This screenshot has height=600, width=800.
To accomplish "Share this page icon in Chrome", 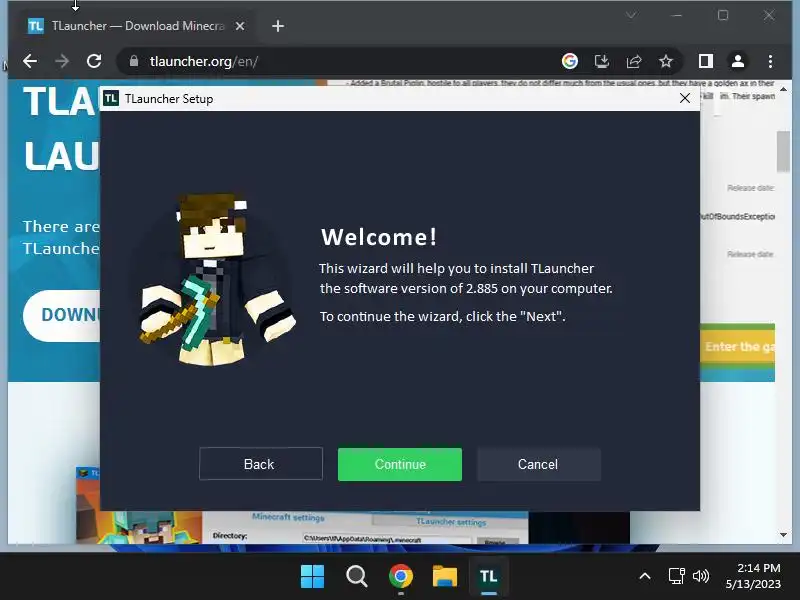I will click(634, 61).
